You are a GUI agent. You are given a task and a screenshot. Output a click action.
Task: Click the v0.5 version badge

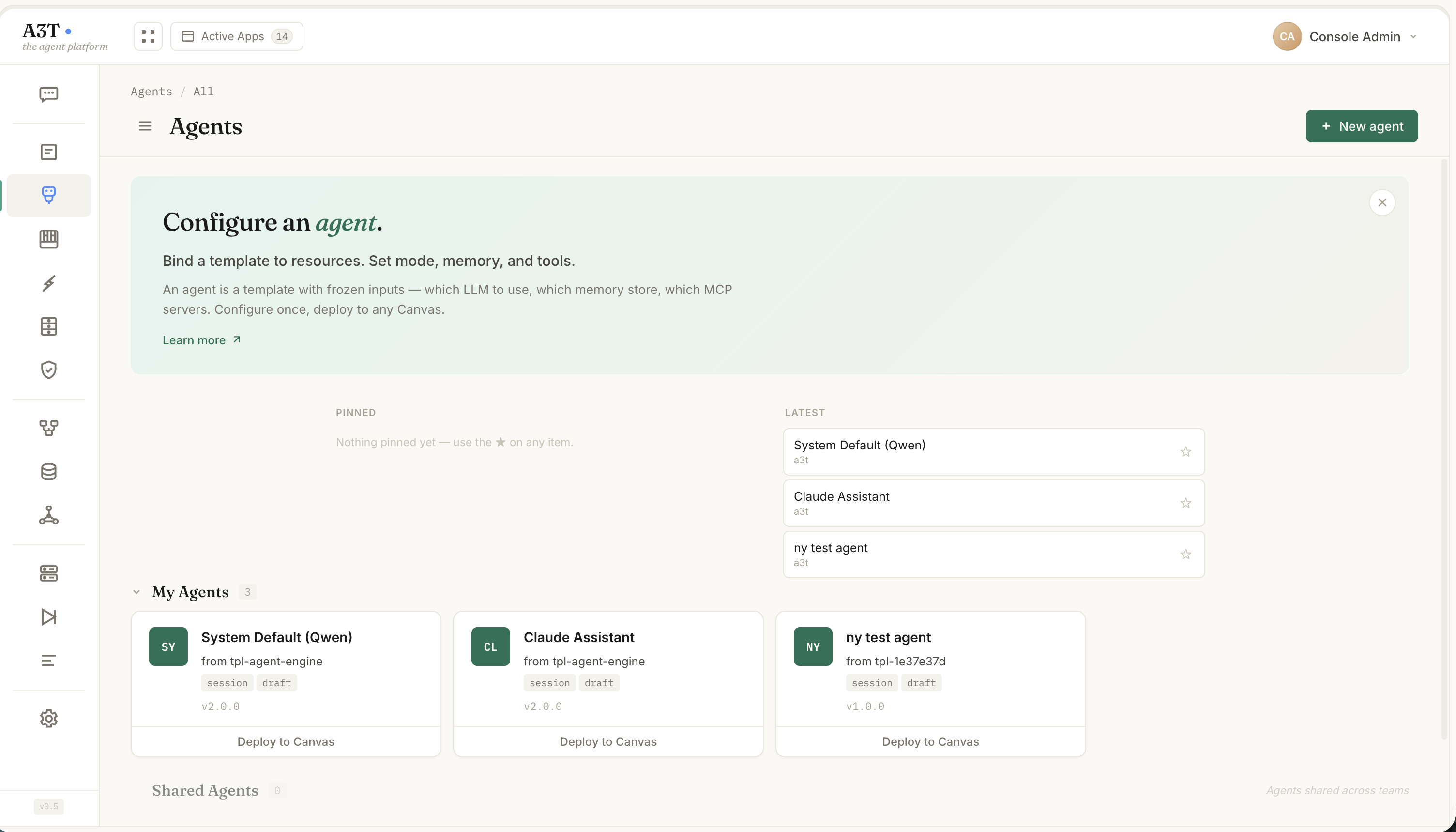click(48, 806)
